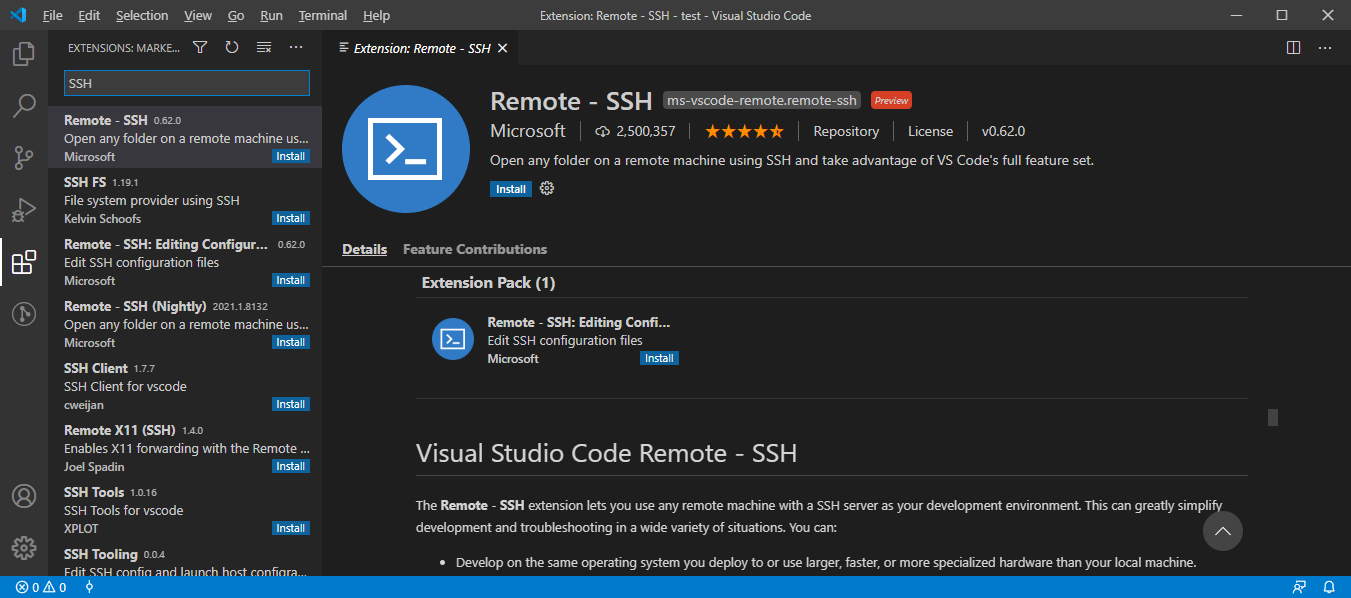Select the SSH Tools list entry
The width and height of the screenshot is (1351, 598).
185,510
